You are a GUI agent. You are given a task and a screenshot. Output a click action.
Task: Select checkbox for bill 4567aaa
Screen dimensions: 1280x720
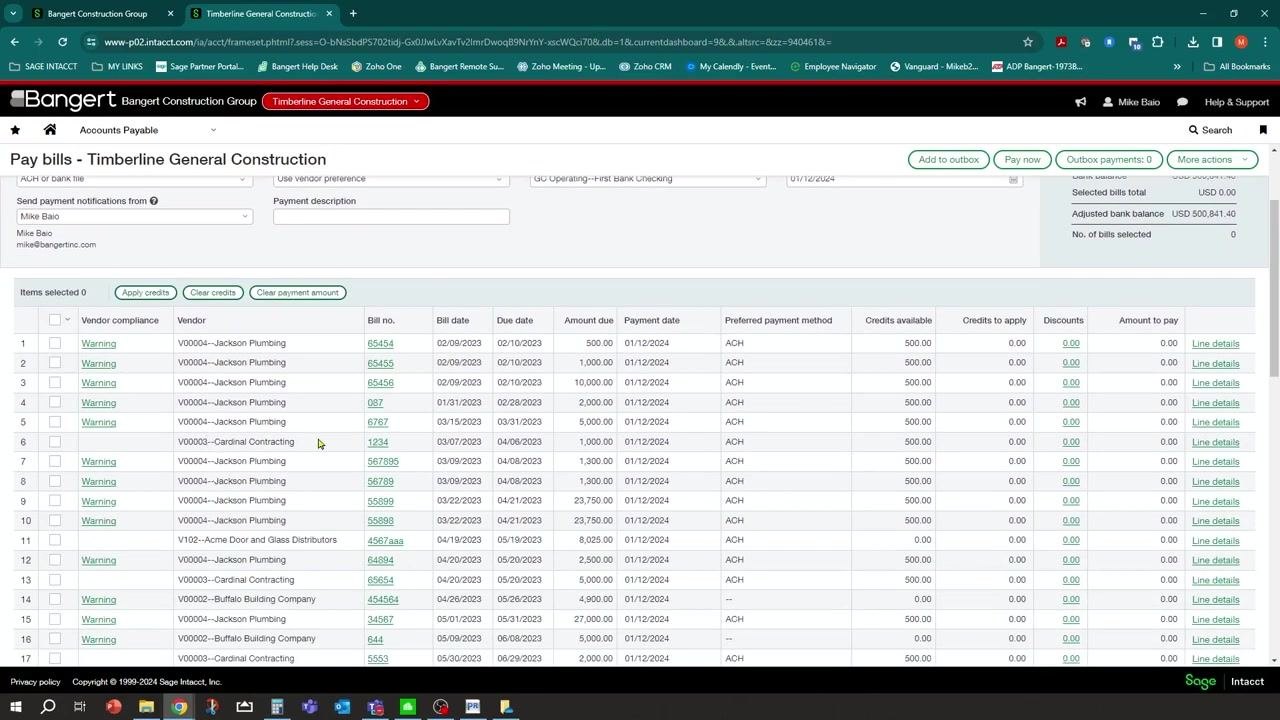[x=55, y=540]
